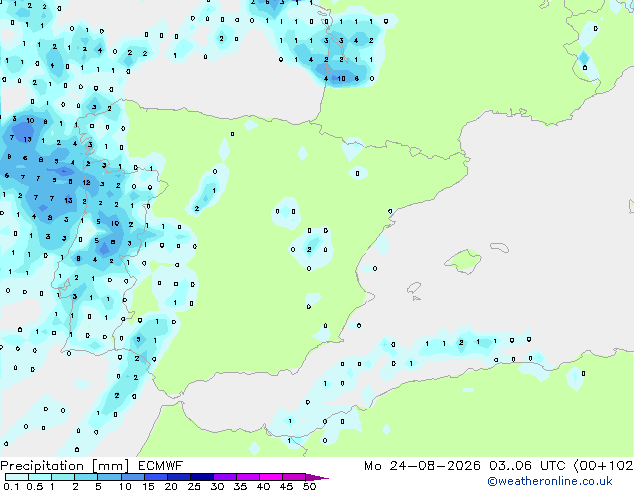The image size is (634, 490).
Task: Pick the 35–40 mm legend color segment
Action: pos(247,477)
